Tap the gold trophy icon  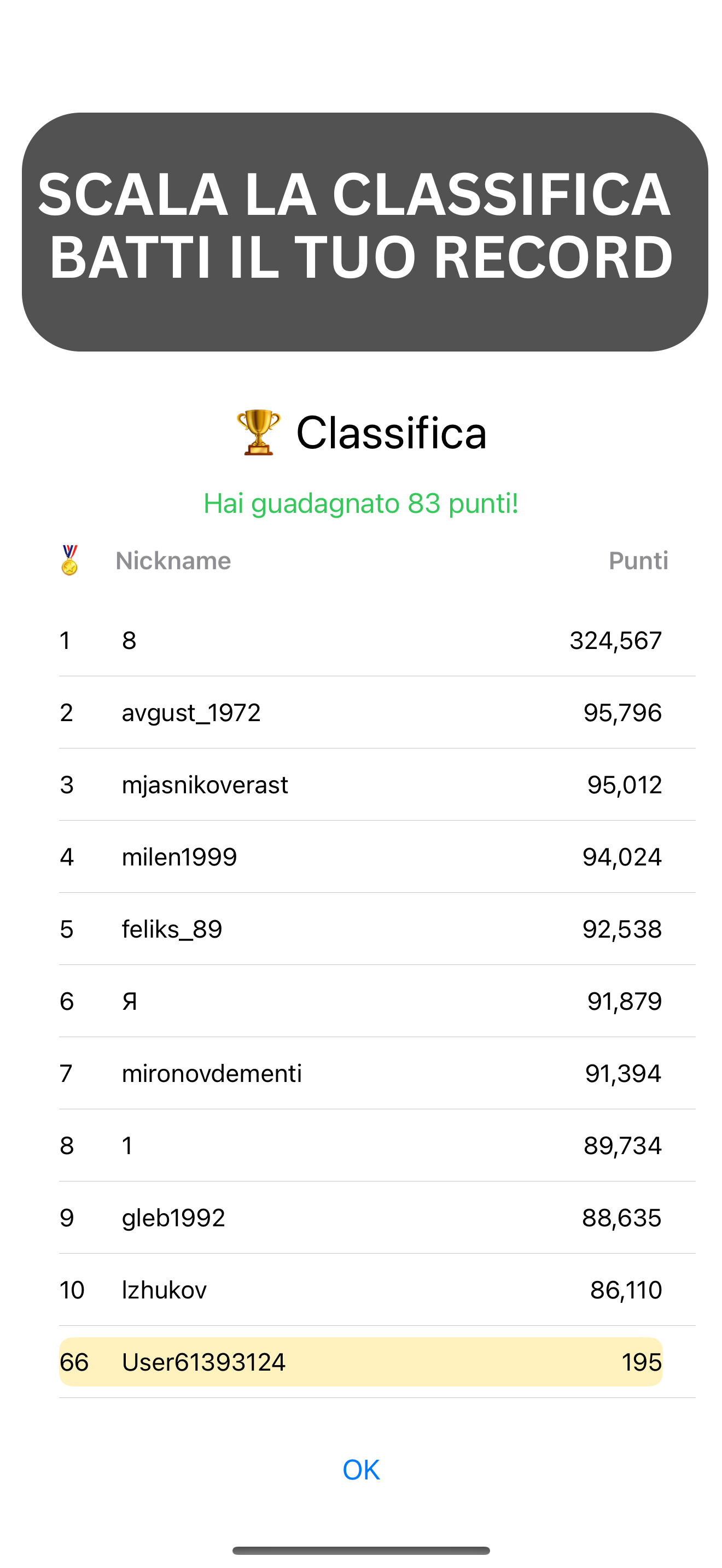click(258, 432)
